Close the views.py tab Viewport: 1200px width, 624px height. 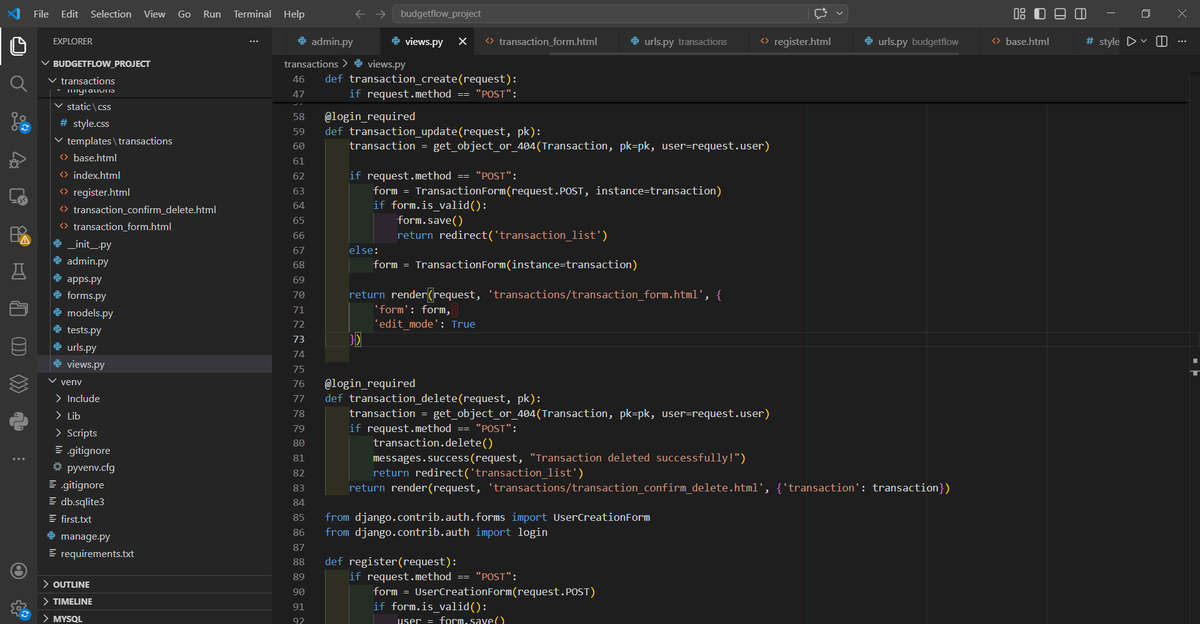pos(462,42)
